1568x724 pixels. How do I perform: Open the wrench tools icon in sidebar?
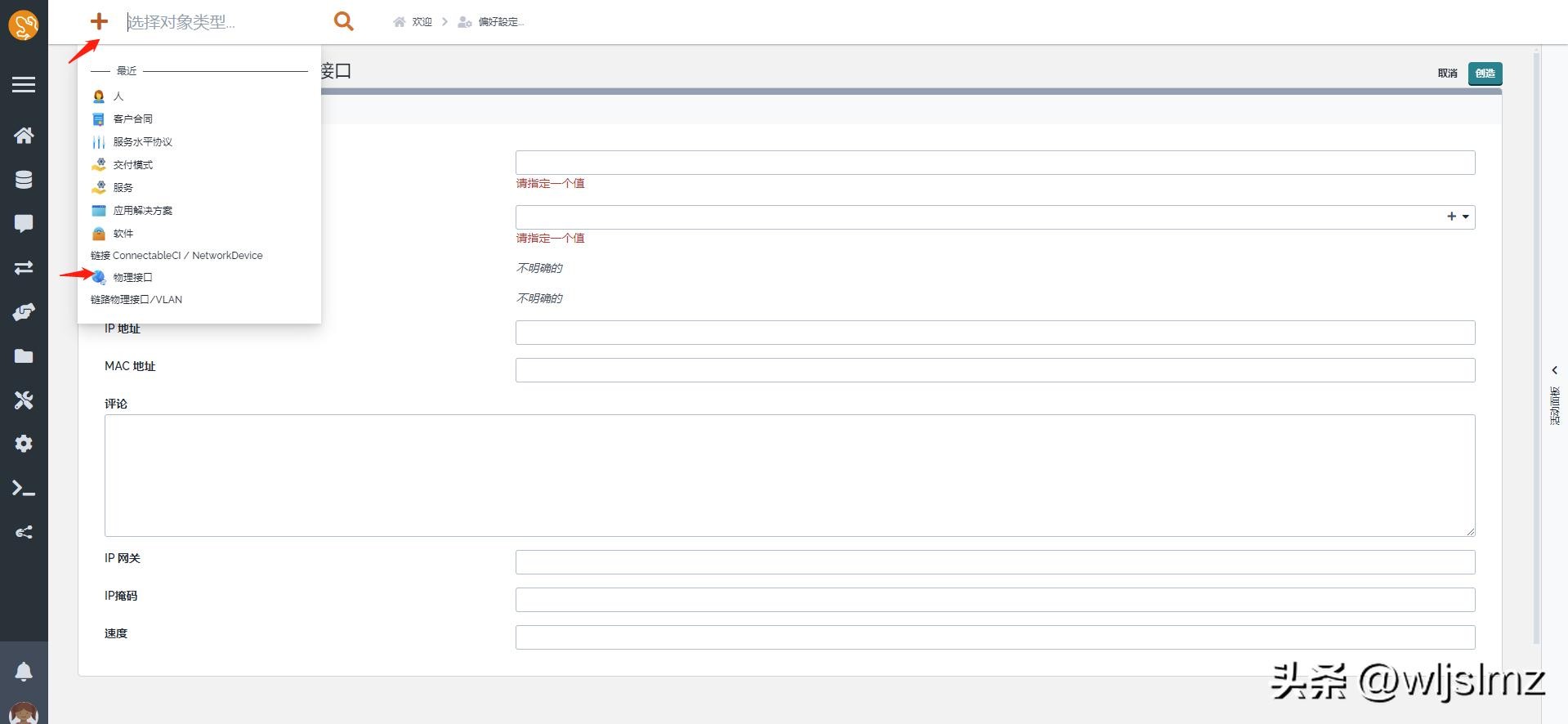[x=24, y=400]
